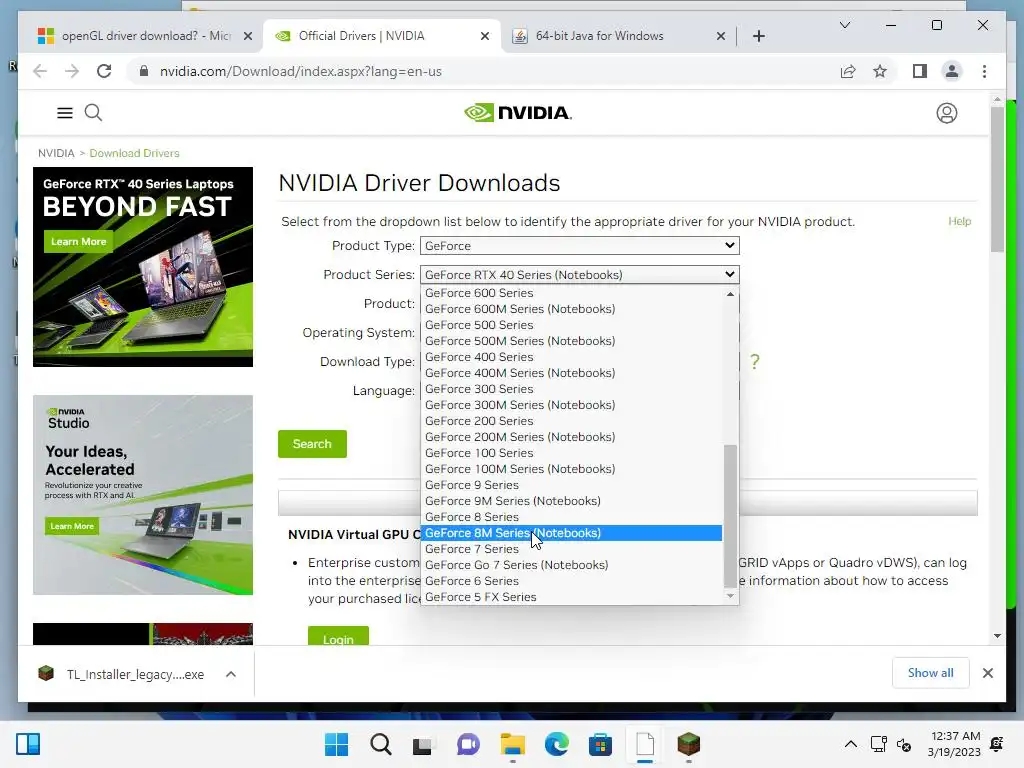
Task: Select GeForce 200 Series option
Action: coord(571,421)
